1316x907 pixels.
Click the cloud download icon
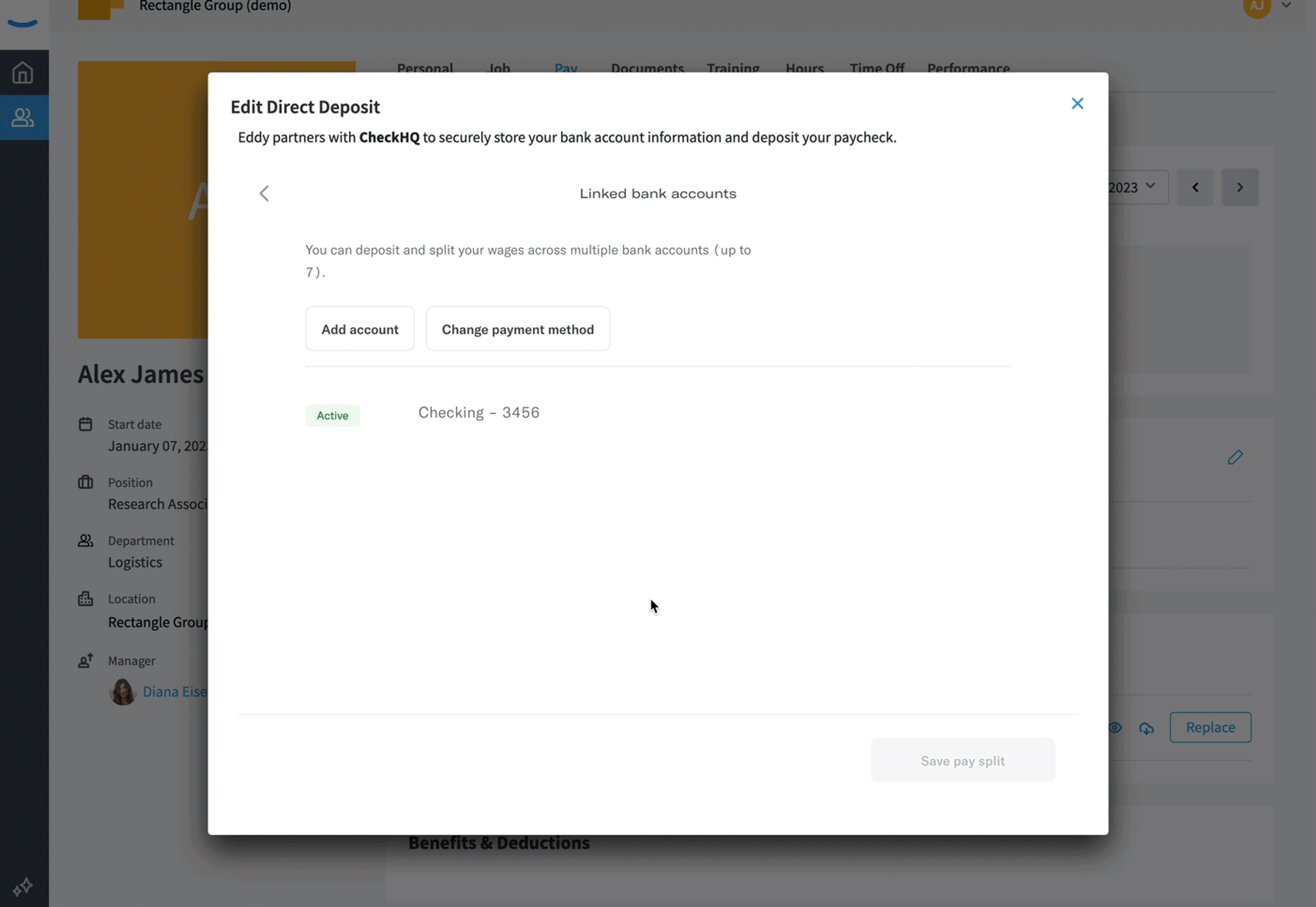pyautogui.click(x=1147, y=728)
